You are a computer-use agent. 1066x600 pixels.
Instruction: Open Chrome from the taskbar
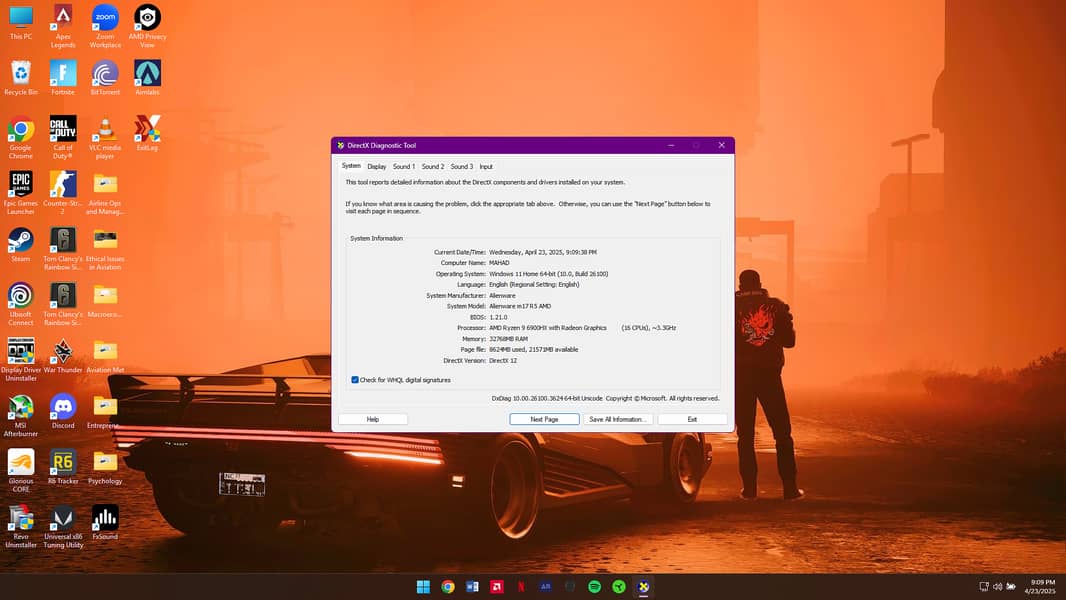point(447,586)
